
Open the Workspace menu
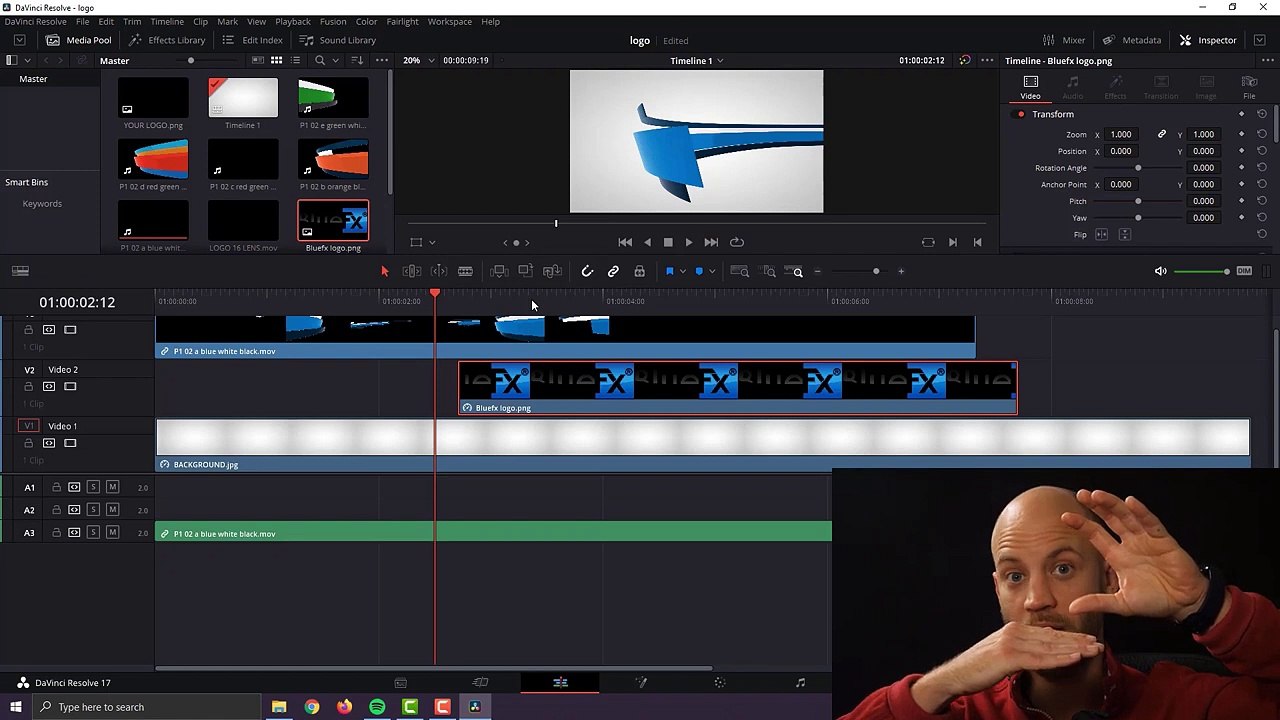(x=450, y=21)
